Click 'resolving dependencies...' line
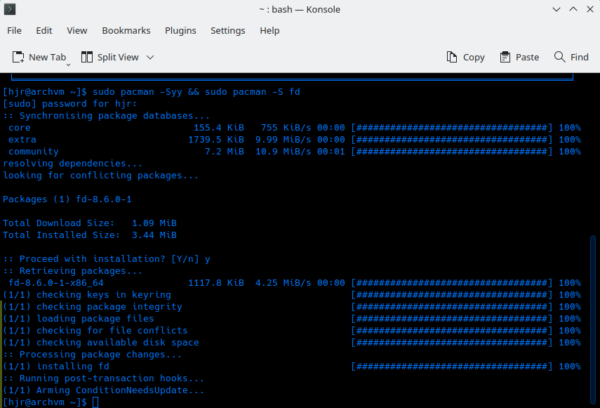Screen dimensions: 600x408 tap(72, 164)
